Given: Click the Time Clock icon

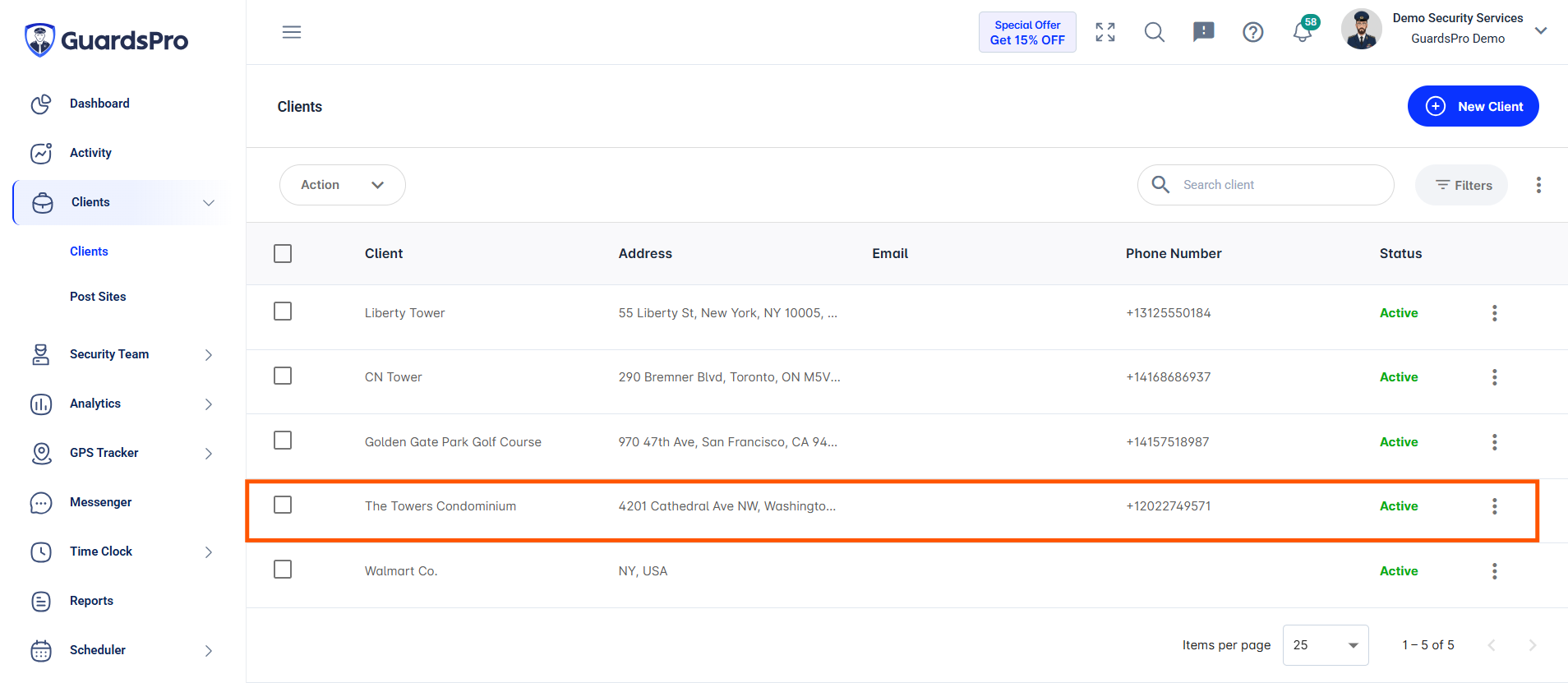Looking at the screenshot, I should point(41,551).
